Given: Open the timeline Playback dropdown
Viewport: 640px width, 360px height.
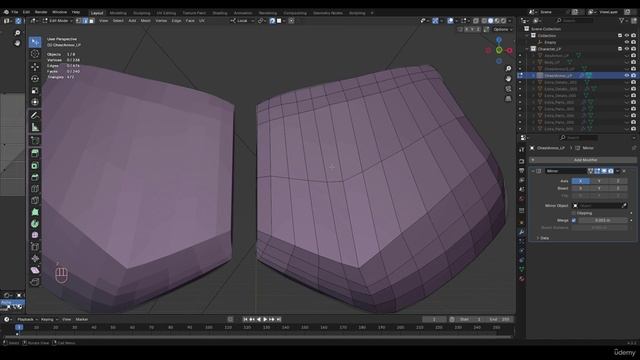Looking at the screenshot, I should point(27,319).
